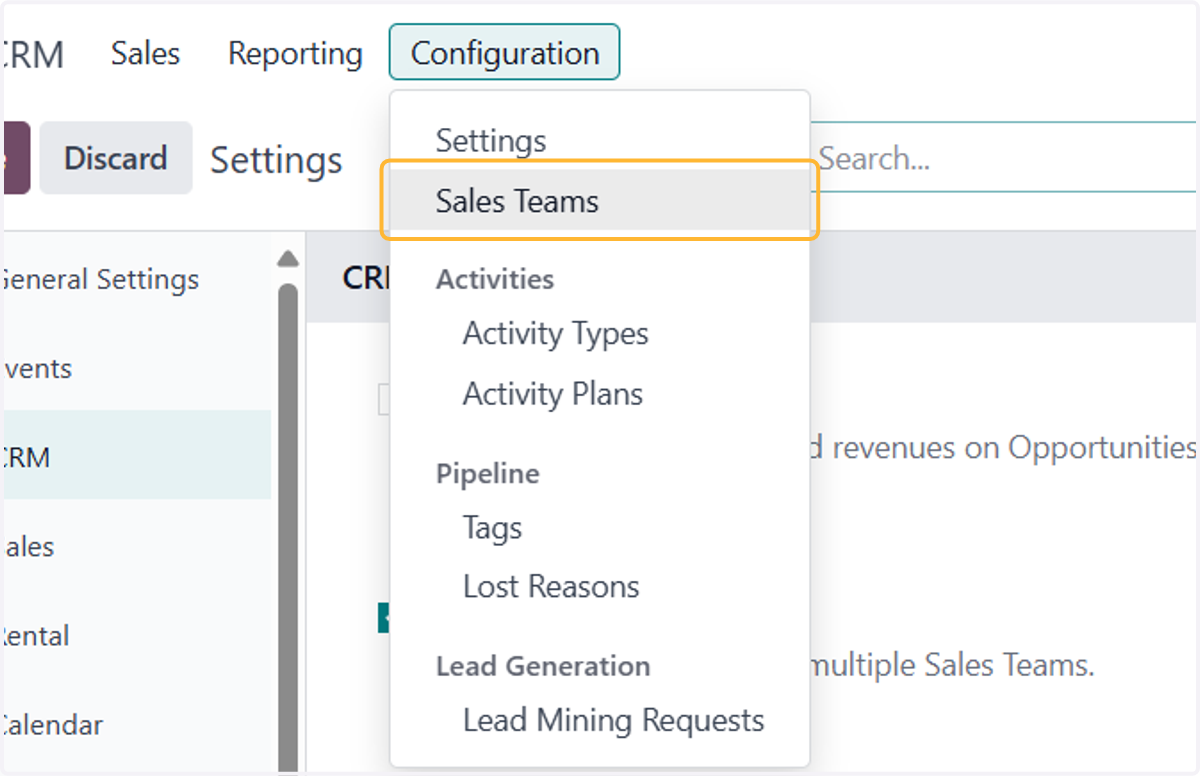1200x776 pixels.
Task: Click the Discard button
Action: [116, 158]
